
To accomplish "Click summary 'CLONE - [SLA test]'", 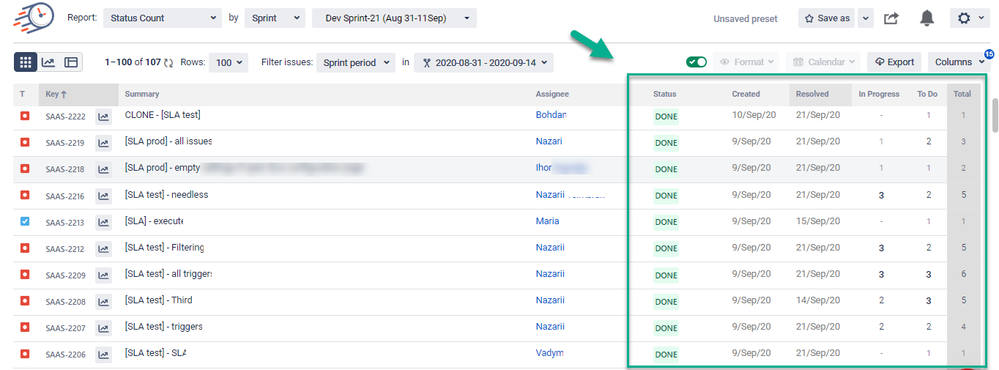I will [x=163, y=115].
